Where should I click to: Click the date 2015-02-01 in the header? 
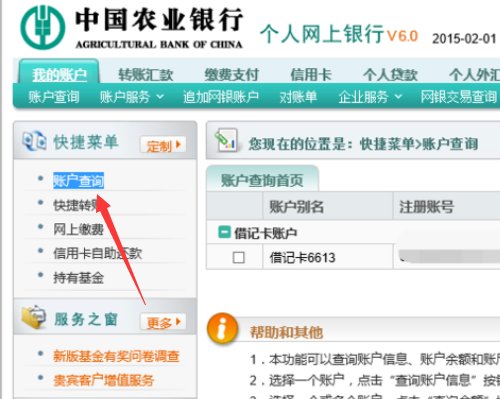pos(464,39)
